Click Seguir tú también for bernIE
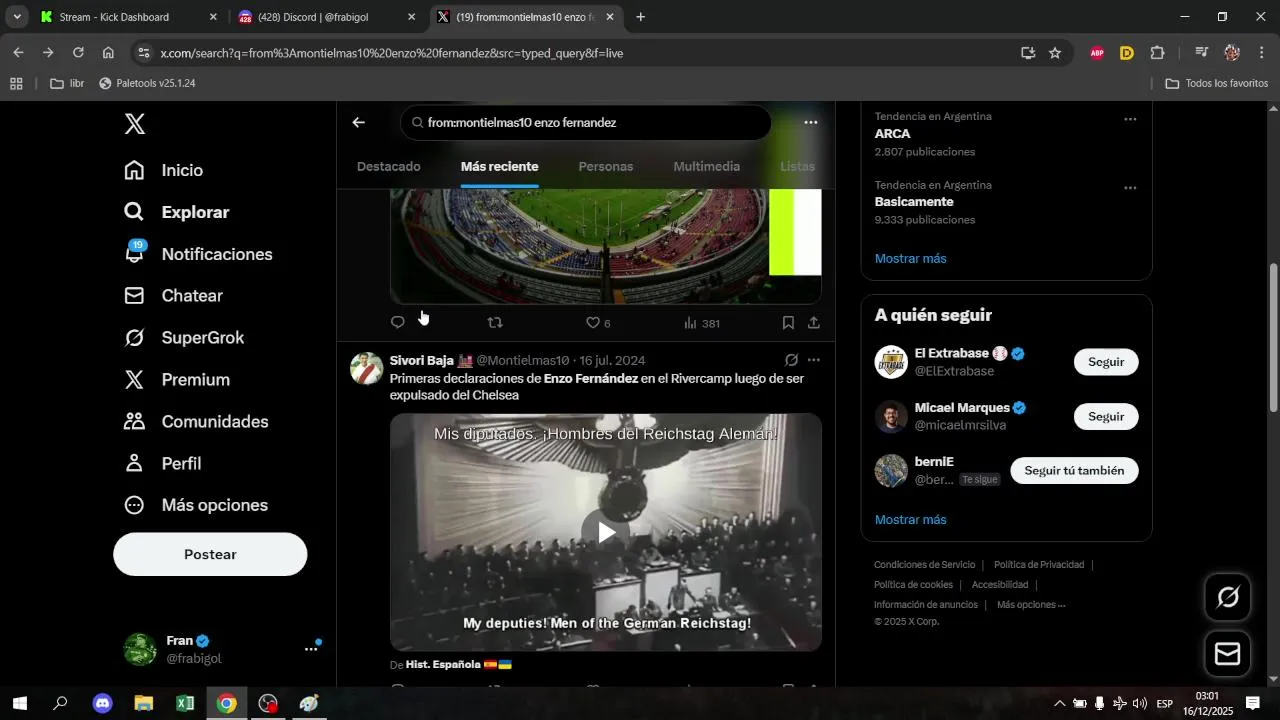Screen dimensions: 1280x720 (1074, 470)
